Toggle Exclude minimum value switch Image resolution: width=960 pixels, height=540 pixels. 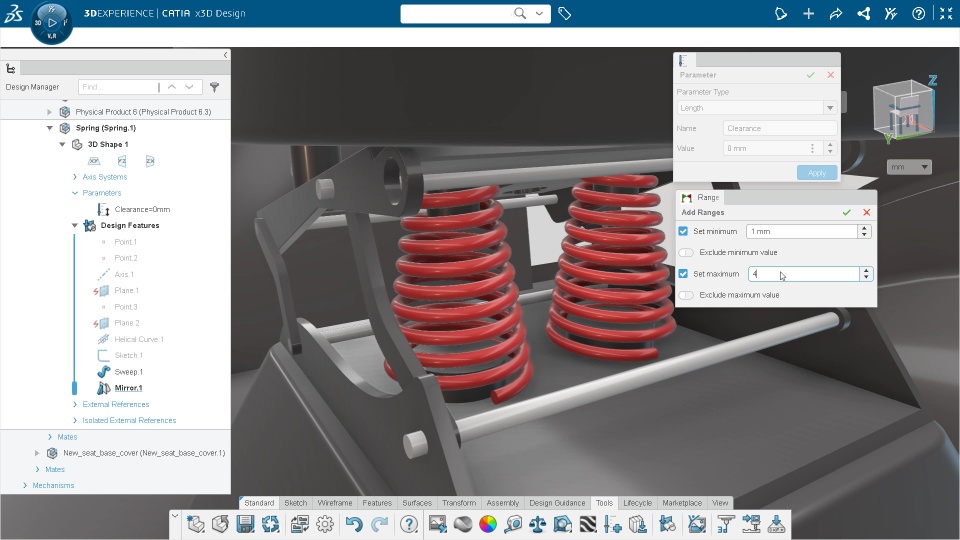tap(686, 252)
